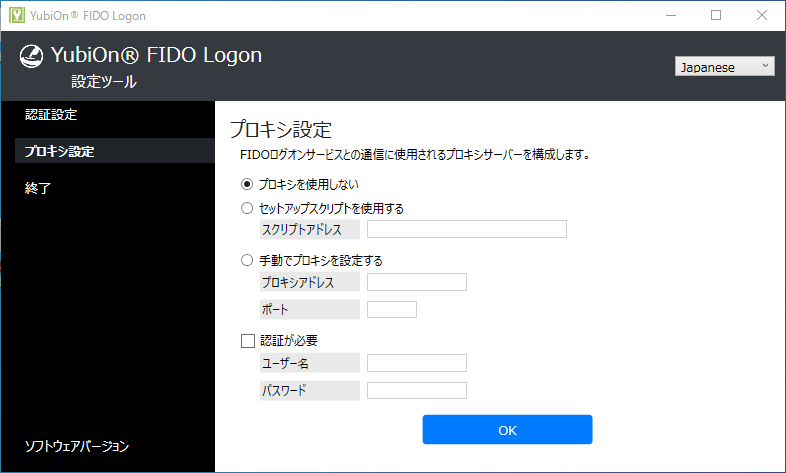Image resolution: width=786 pixels, height=473 pixels.
Task: Focus the プロキシアドレス text box
Action: coord(416,282)
